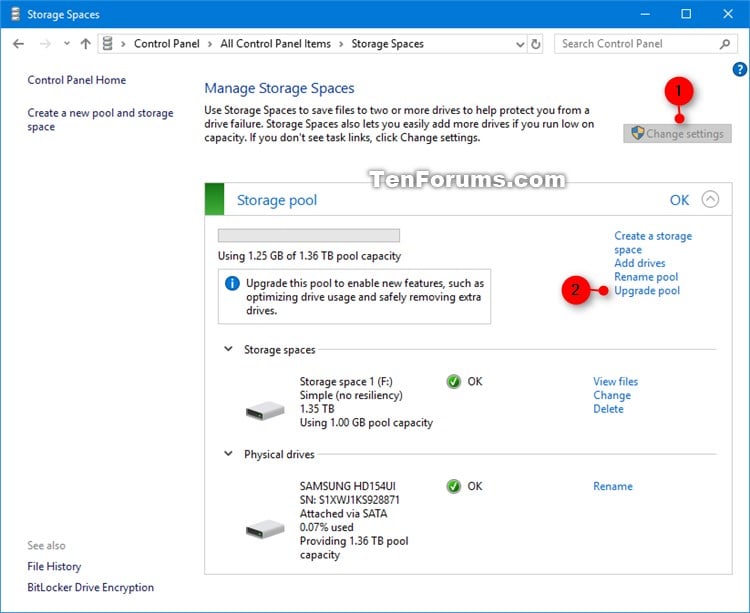Go back with the left arrow
Viewport: 750px width, 613px height.
click(x=18, y=44)
